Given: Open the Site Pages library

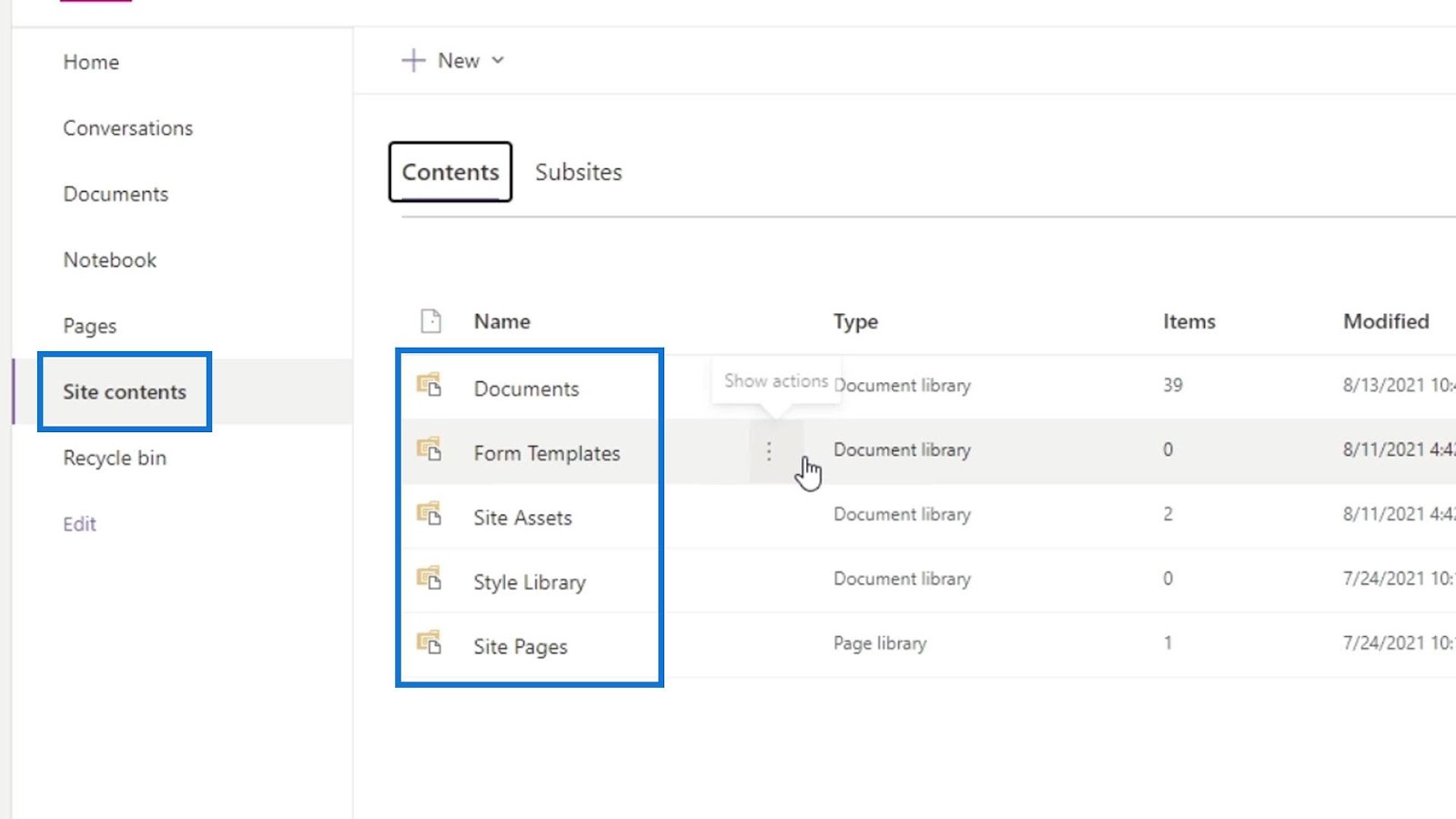Looking at the screenshot, I should 521,647.
